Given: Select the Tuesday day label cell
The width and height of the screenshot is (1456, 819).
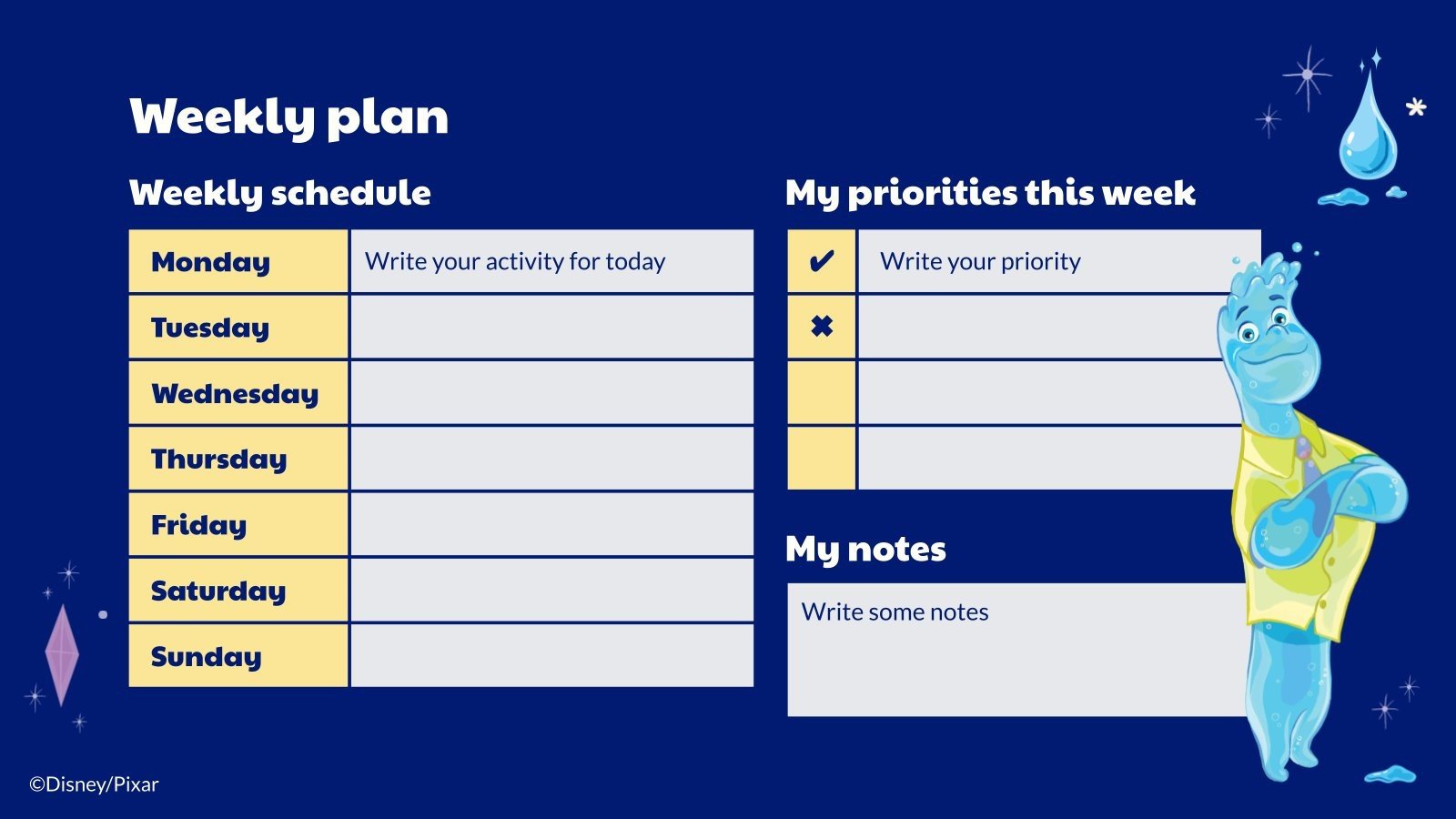Looking at the screenshot, I should click(x=238, y=328).
